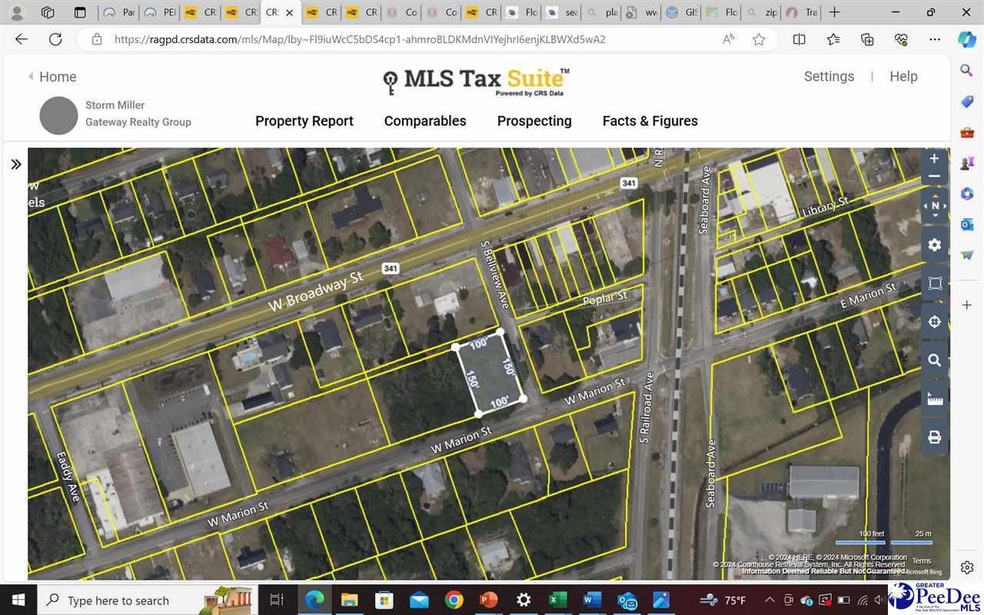Click the MLS Tax Suite logo
The width and height of the screenshot is (984, 615).
click(x=475, y=80)
